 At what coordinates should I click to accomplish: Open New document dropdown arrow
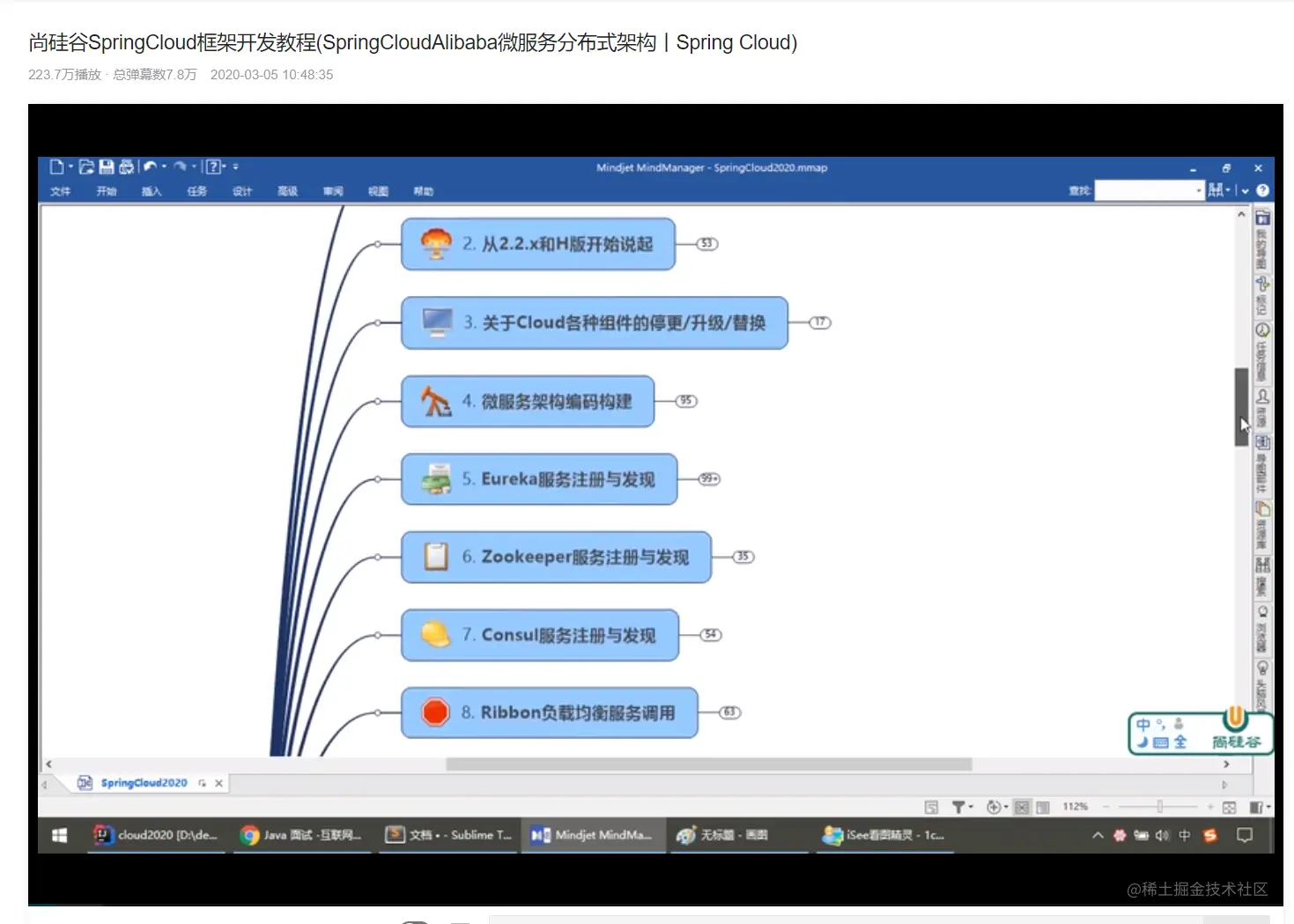coord(70,166)
